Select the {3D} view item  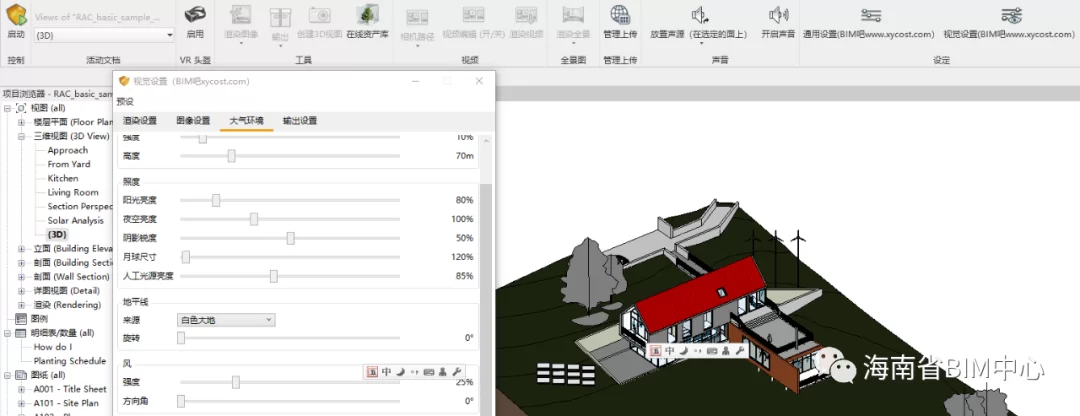coord(57,235)
